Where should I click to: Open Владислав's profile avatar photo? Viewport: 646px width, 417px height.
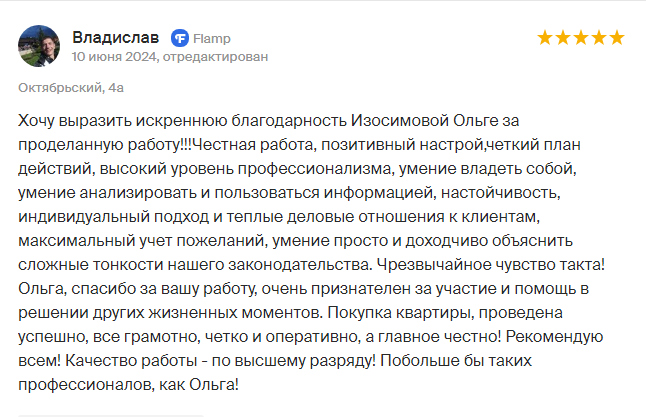pos(39,46)
